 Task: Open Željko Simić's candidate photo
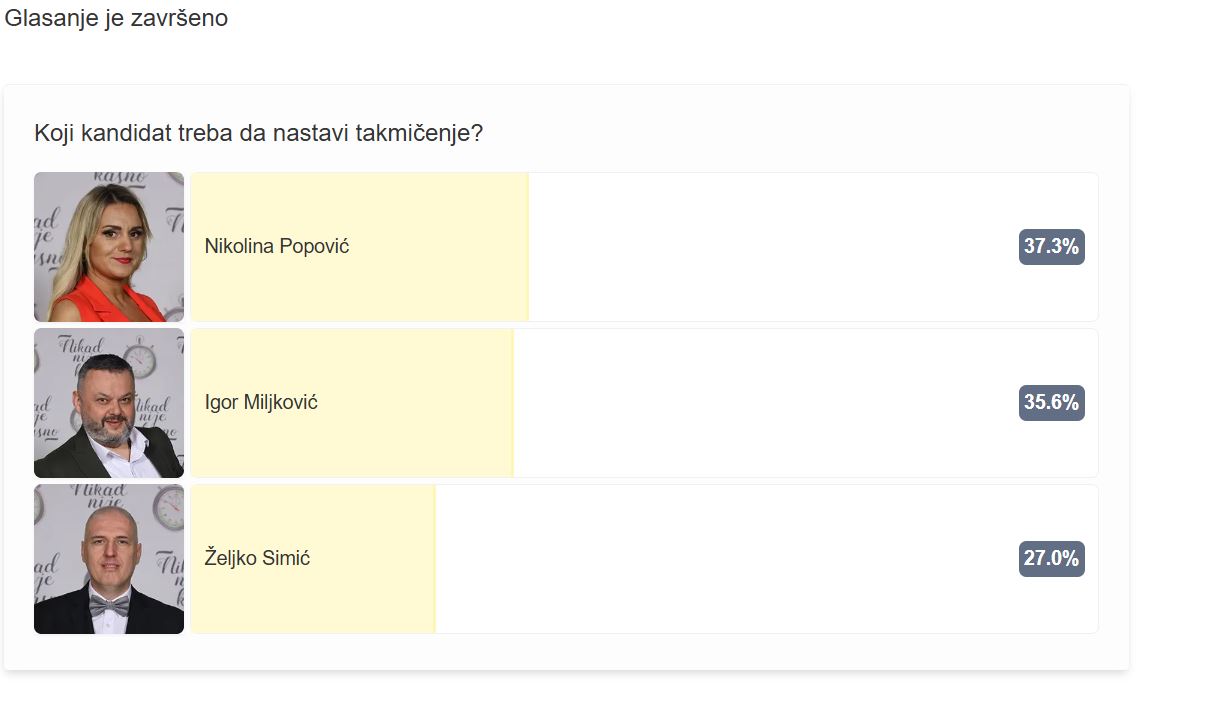coord(109,559)
